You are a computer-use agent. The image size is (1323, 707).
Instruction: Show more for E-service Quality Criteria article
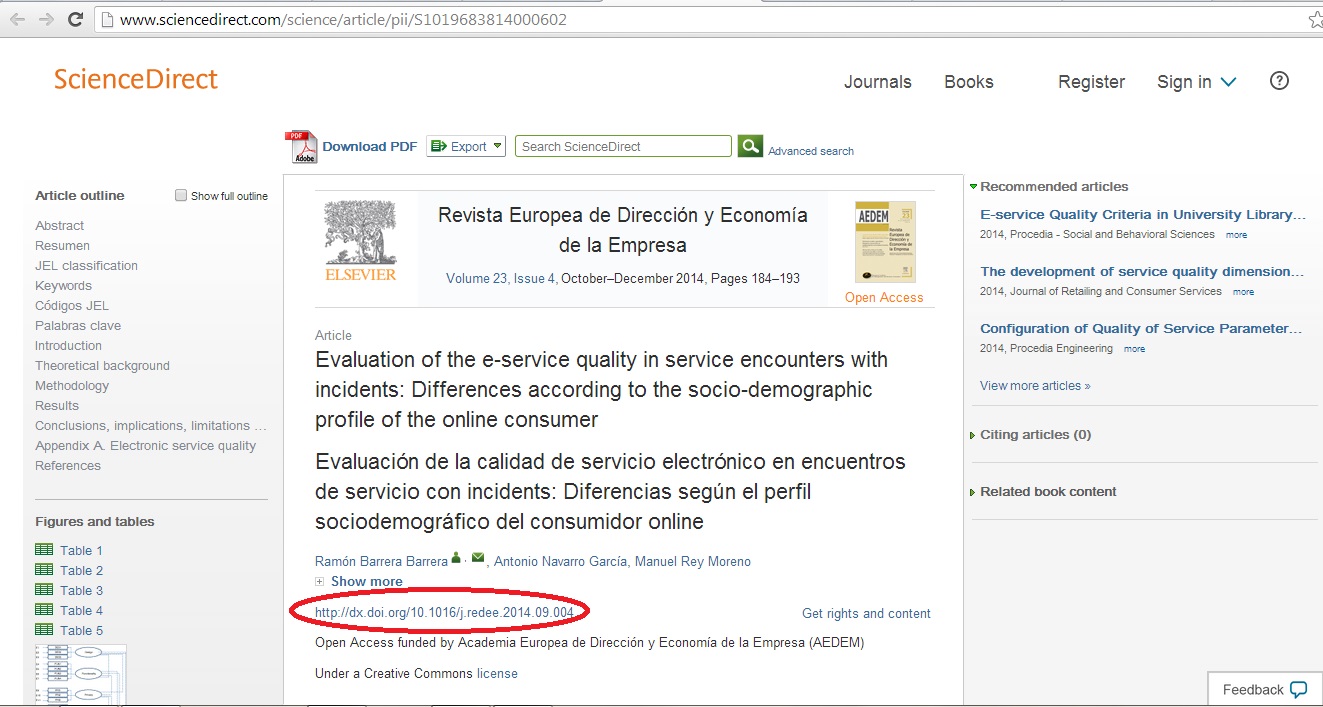click(x=1237, y=235)
